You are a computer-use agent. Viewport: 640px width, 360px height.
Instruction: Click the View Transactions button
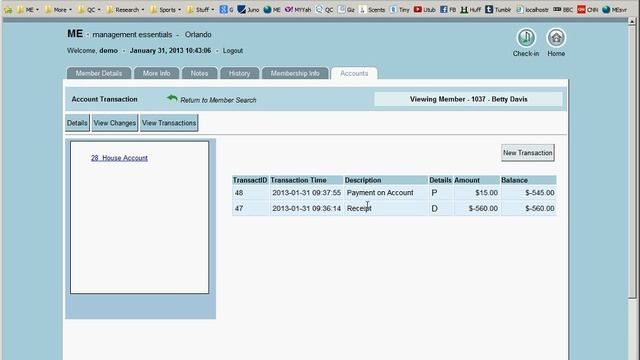click(x=169, y=123)
